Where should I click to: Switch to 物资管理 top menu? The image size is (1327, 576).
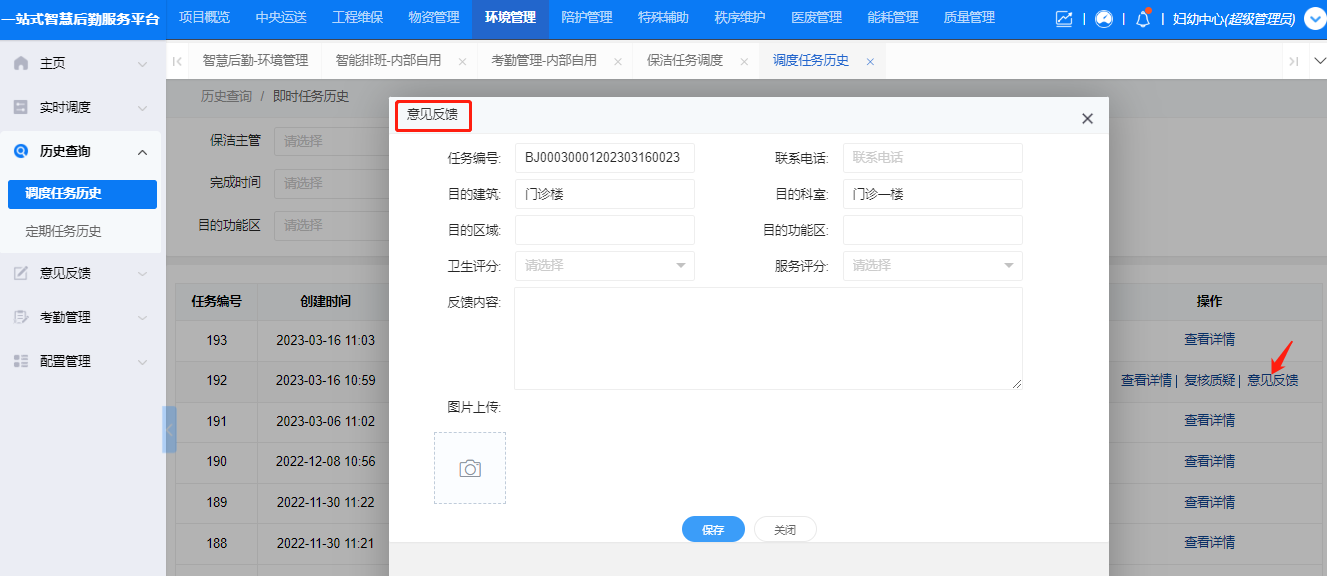point(434,17)
